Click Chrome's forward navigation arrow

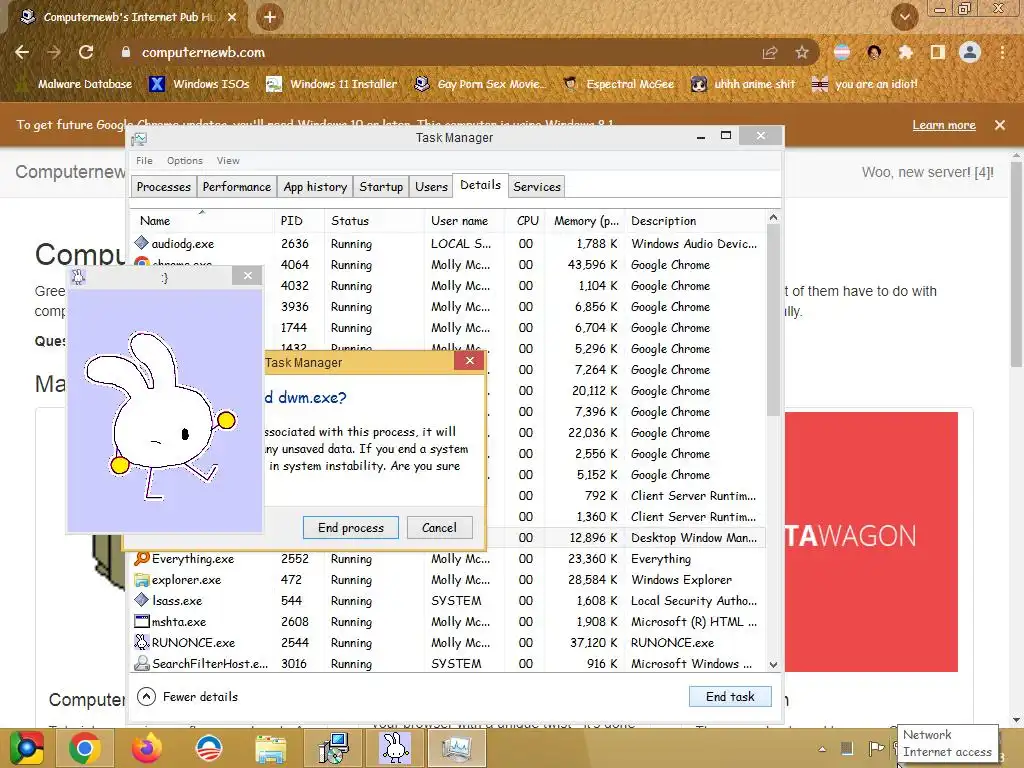click(54, 52)
